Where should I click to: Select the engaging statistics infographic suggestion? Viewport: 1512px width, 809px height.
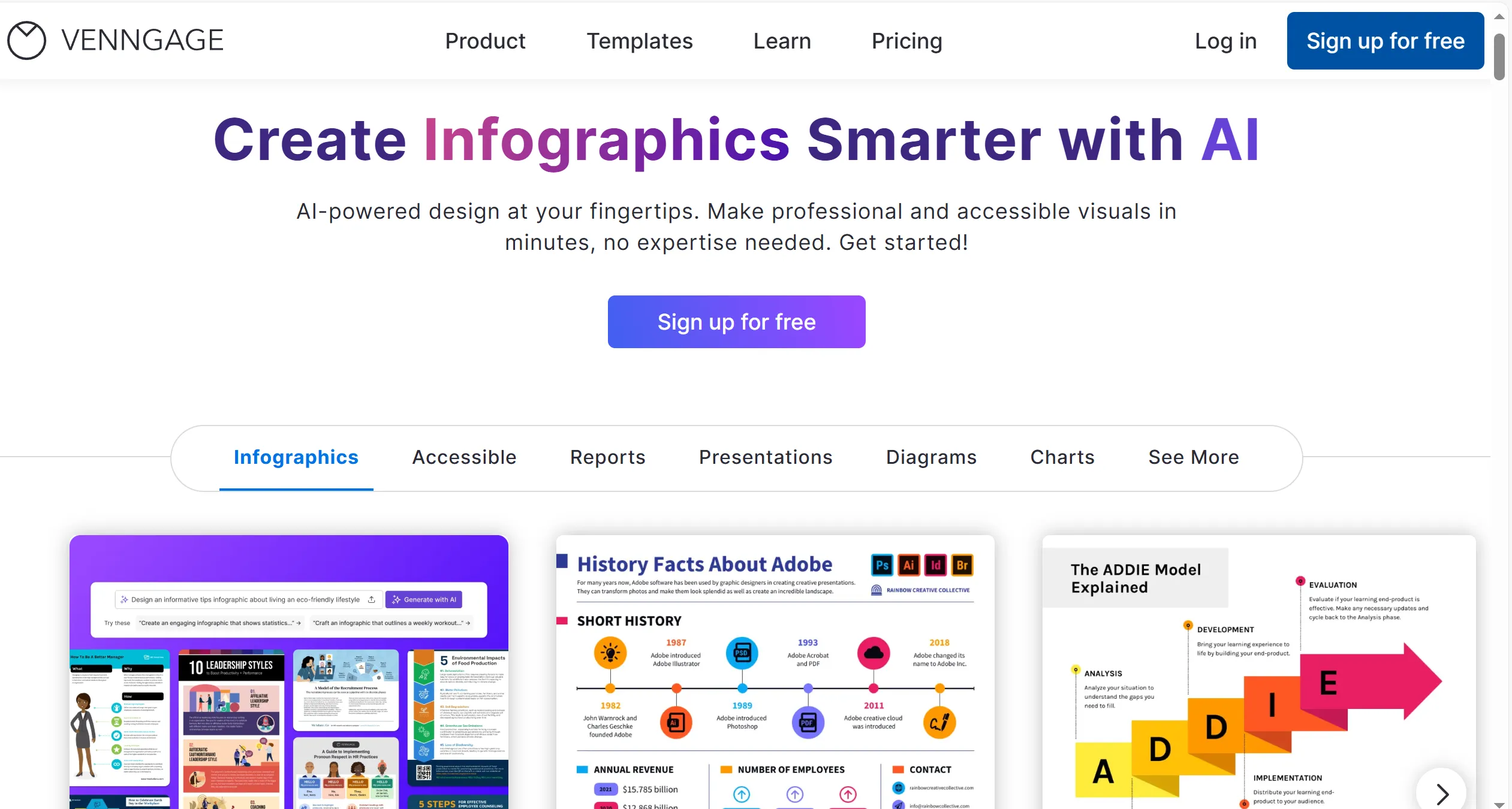(x=219, y=623)
